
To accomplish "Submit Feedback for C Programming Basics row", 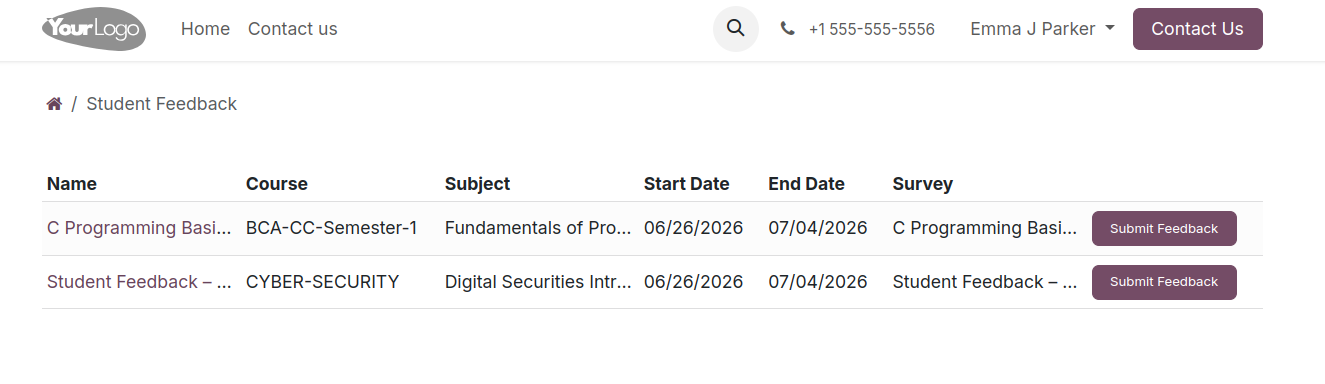I will [1164, 228].
